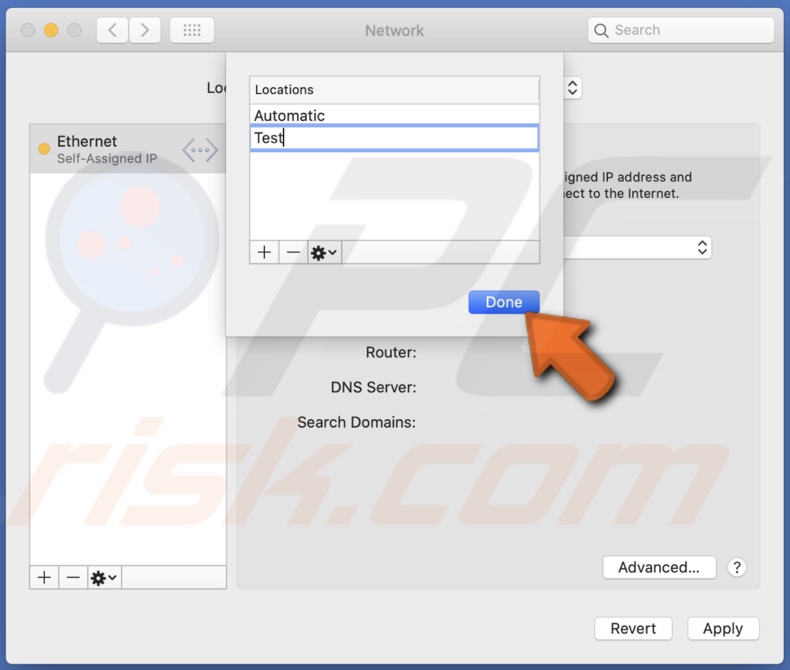Screen dimensions: 790x670
Task: Click the Done button
Action: [504, 302]
